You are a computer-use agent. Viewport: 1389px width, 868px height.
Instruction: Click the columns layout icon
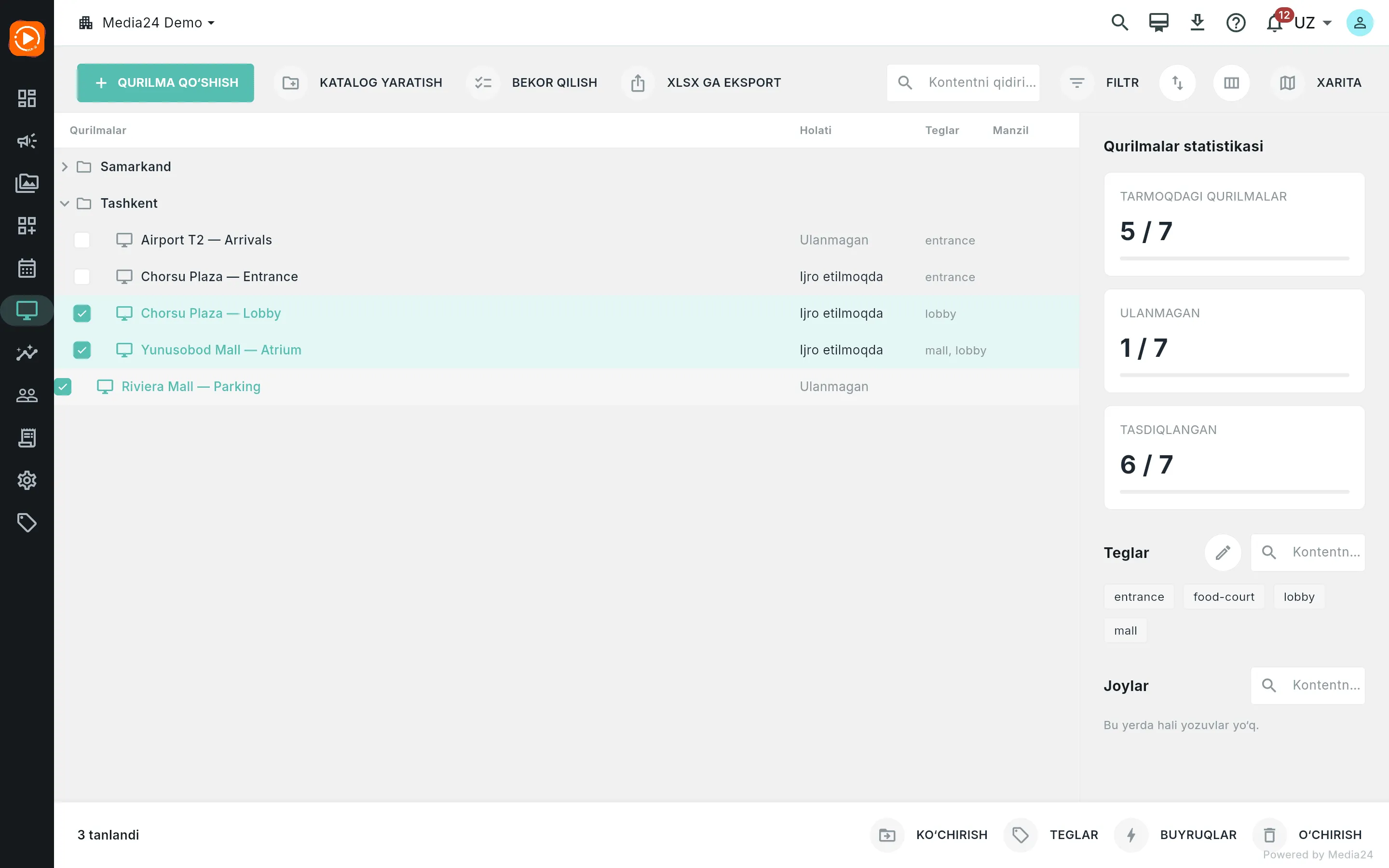pyautogui.click(x=1231, y=82)
